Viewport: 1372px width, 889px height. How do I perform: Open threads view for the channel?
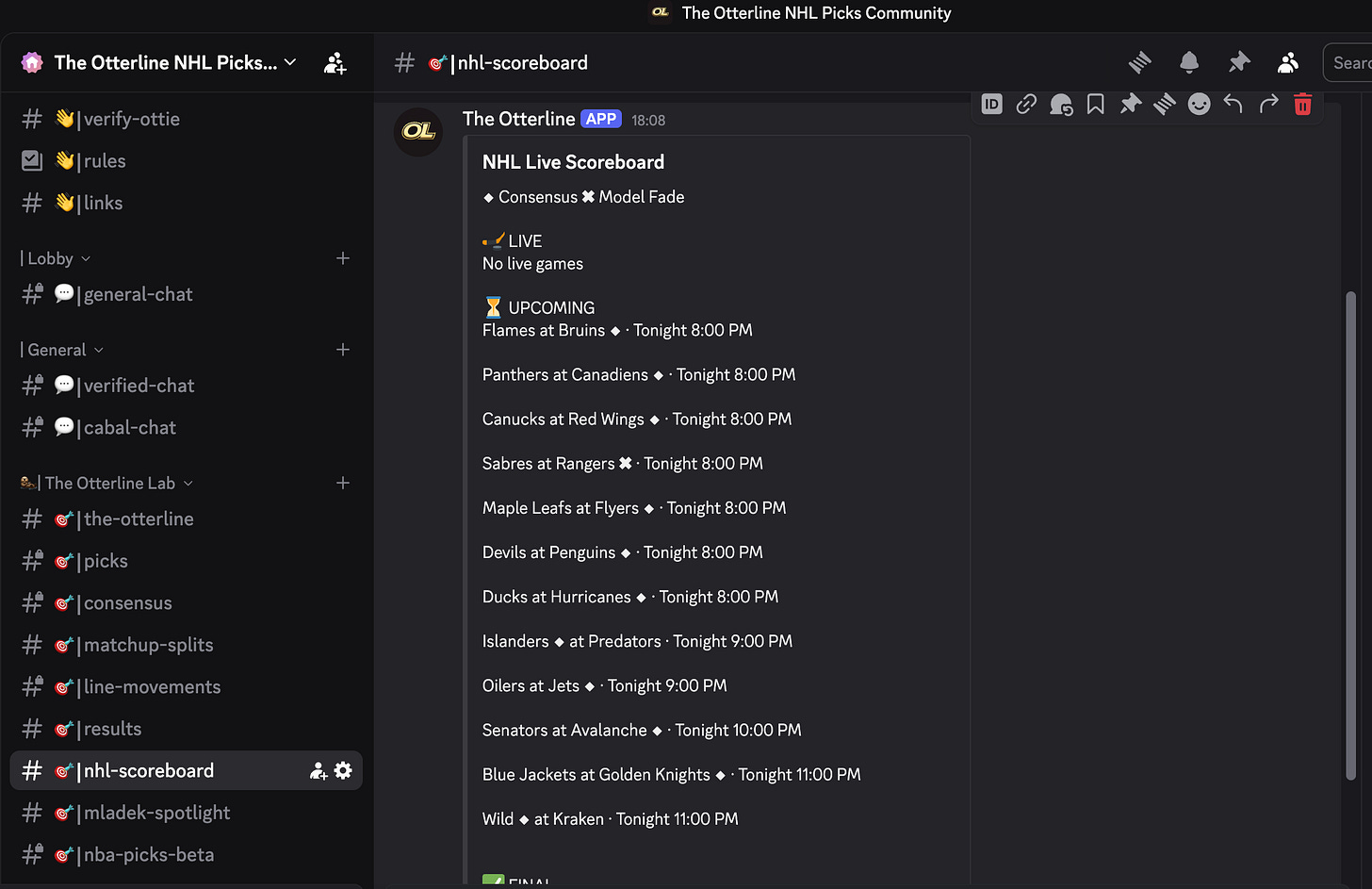point(1139,62)
